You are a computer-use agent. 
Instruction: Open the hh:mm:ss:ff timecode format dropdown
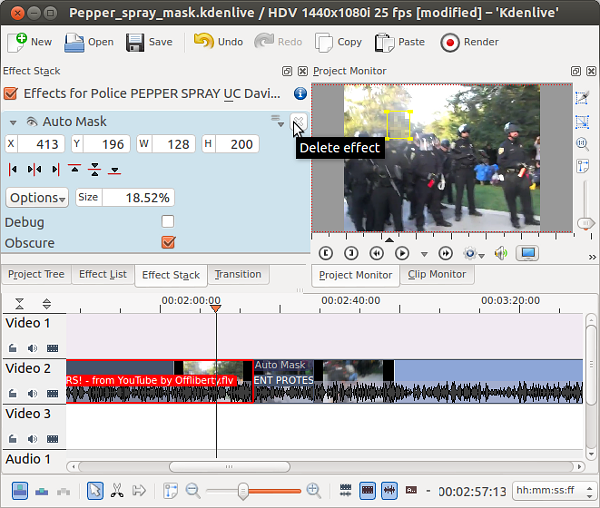[x=552, y=490]
